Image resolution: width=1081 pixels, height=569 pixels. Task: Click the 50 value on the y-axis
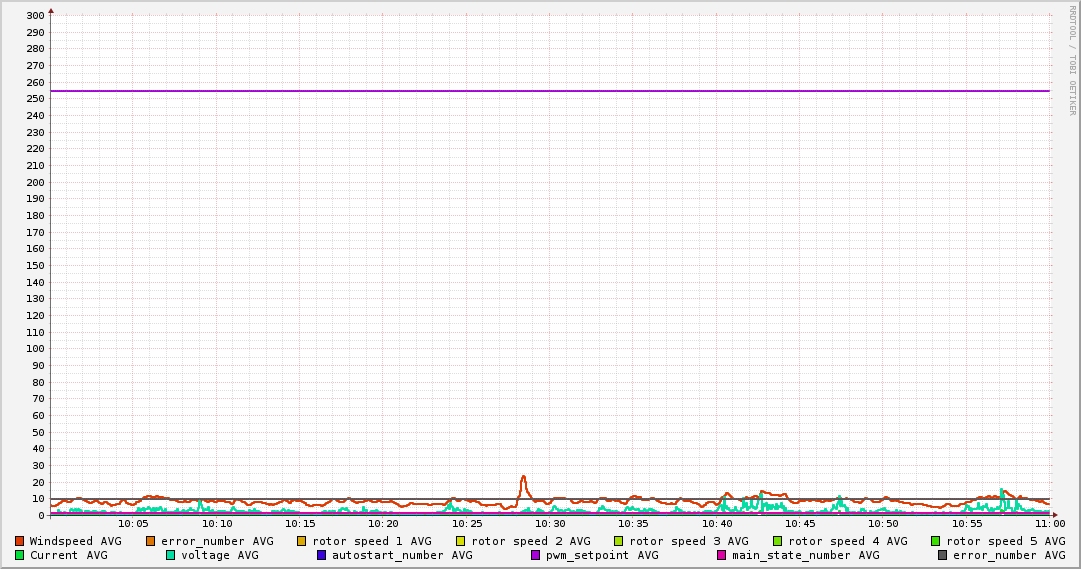(x=38, y=432)
